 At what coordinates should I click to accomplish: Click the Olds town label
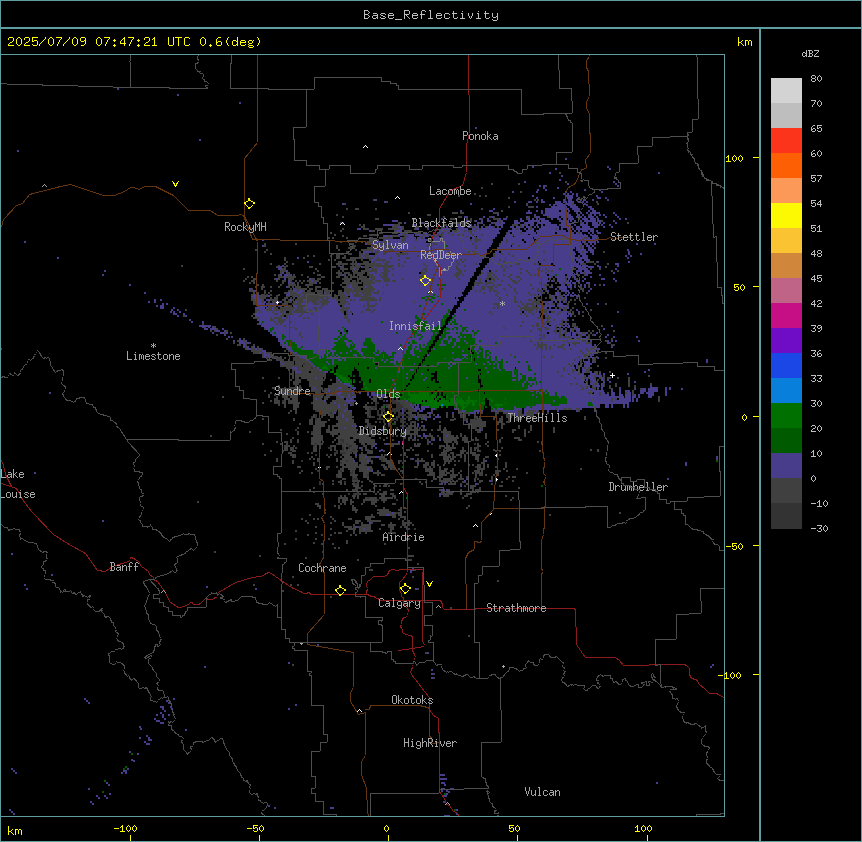click(388, 394)
